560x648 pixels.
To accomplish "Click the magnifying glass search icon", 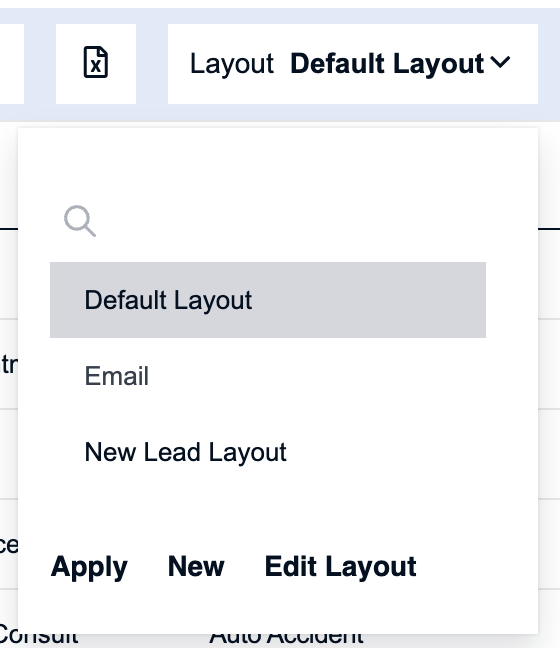I will click(x=80, y=221).
